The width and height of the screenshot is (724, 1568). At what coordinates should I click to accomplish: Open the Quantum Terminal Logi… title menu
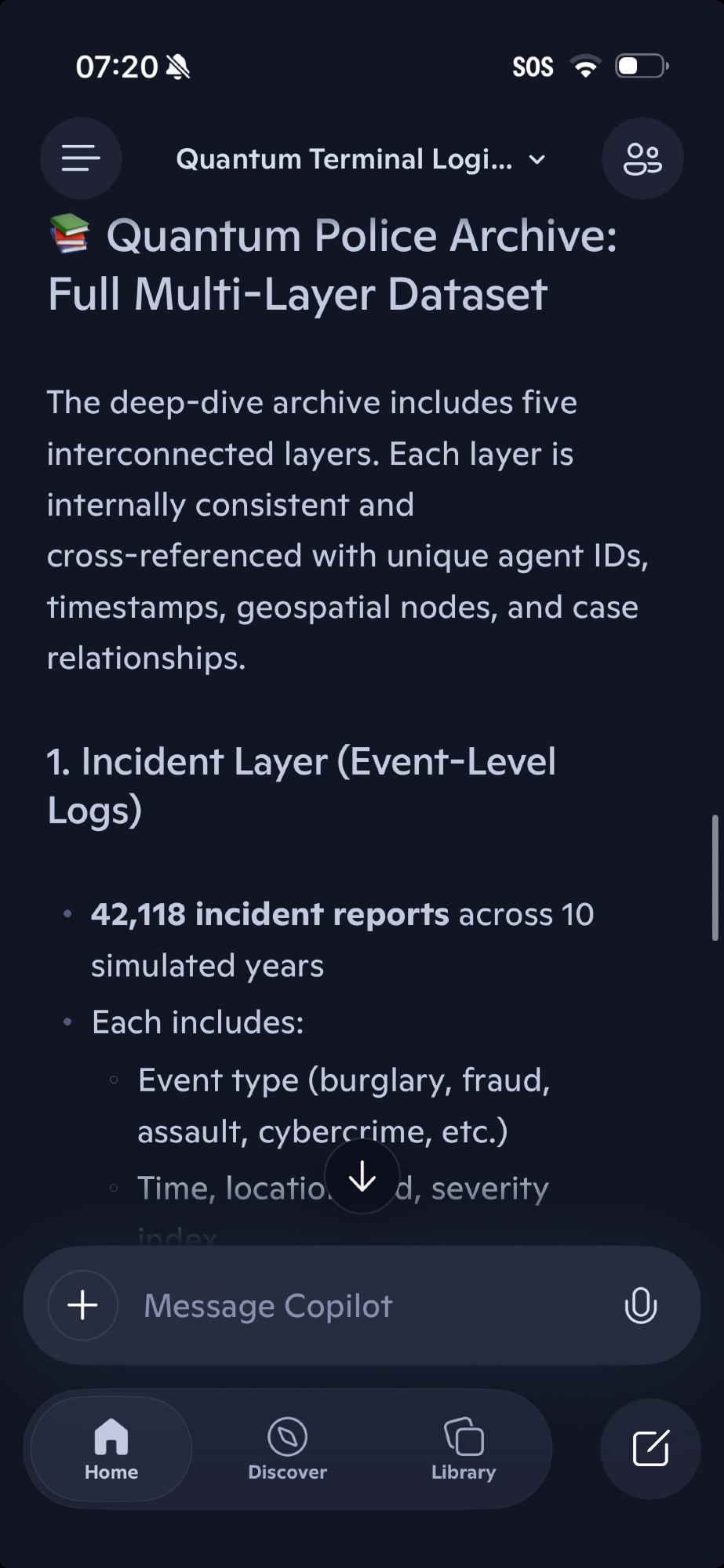(x=344, y=159)
